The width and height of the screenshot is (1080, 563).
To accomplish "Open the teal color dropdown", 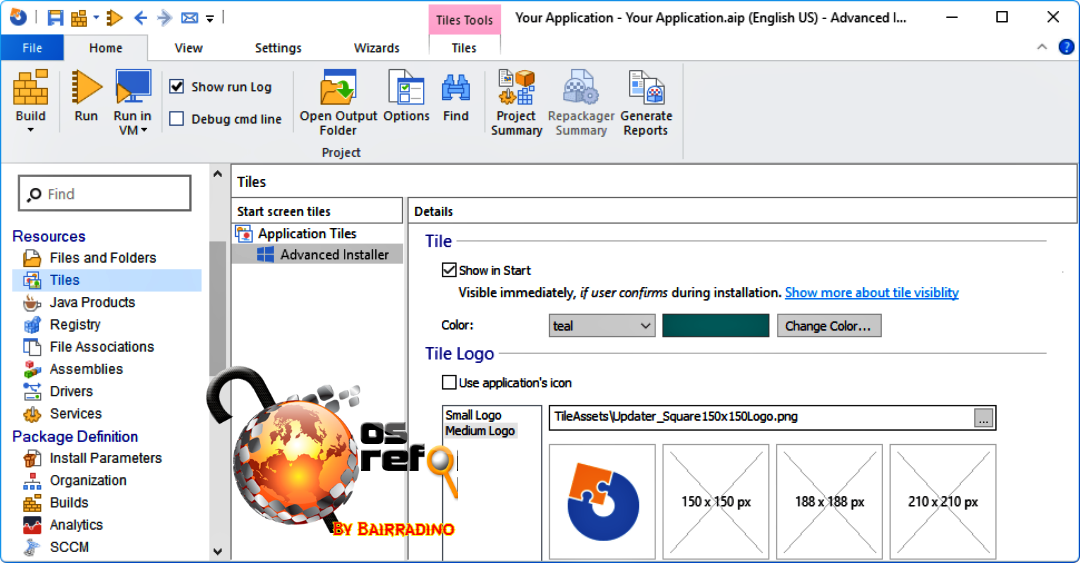I will tap(602, 325).
